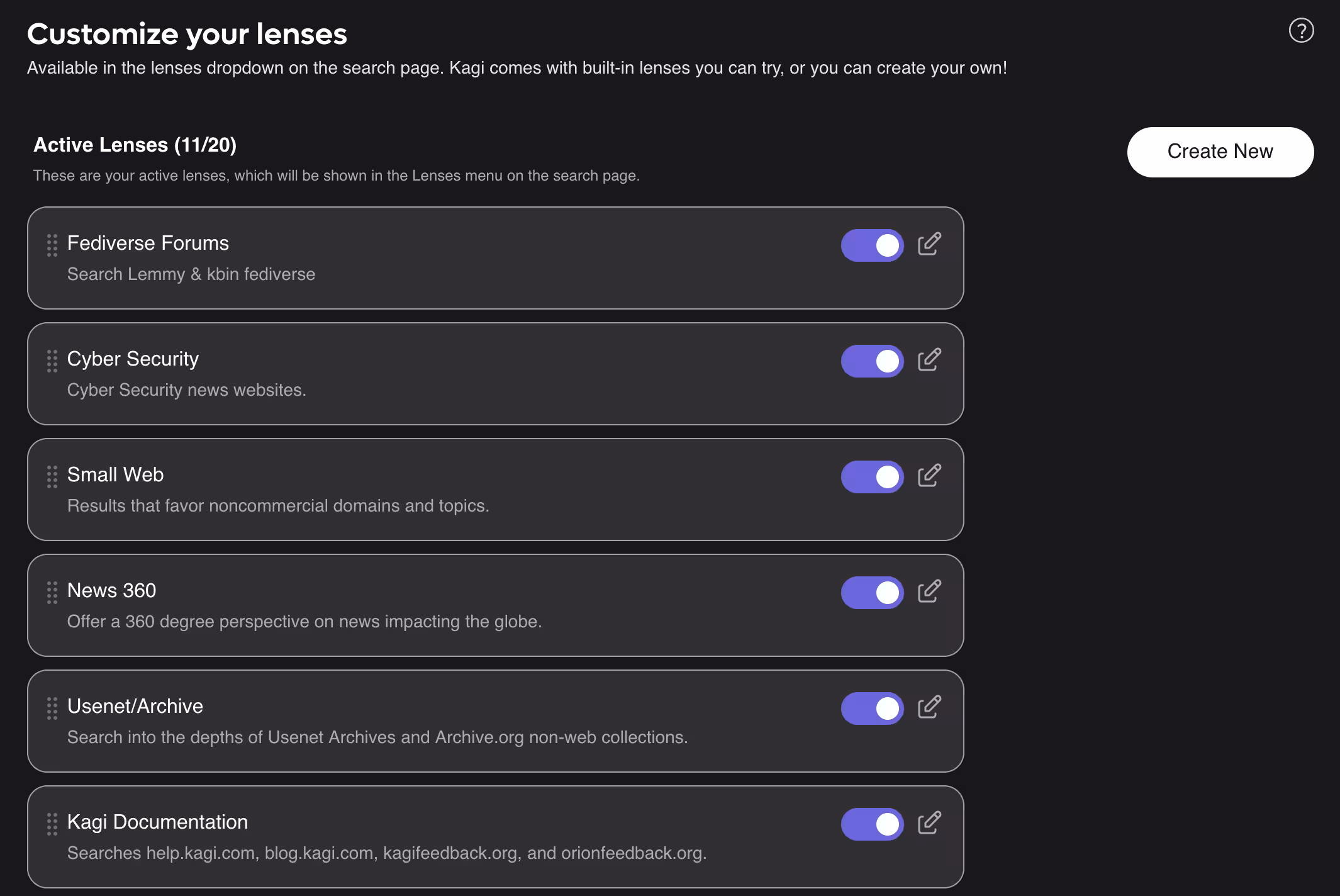Image resolution: width=1340 pixels, height=896 pixels.
Task: Click the Usenet/Archive edit icon
Action: [x=929, y=707]
